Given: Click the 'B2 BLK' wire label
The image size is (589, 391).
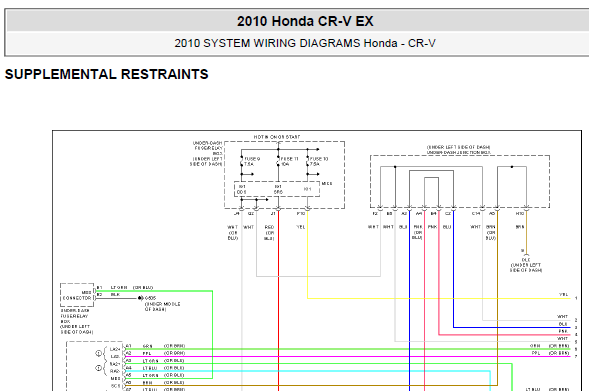Looking at the screenshot, I should (108, 295).
